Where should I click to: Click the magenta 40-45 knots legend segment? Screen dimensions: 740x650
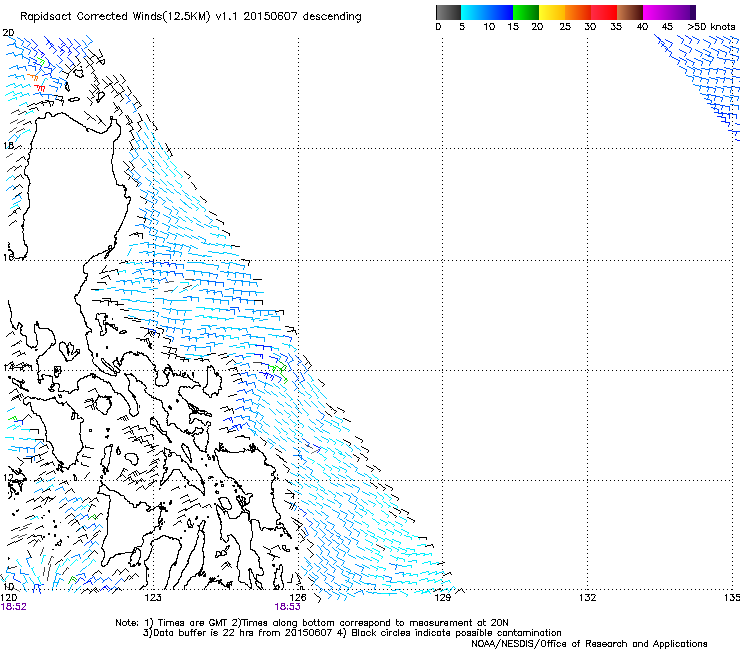tap(656, 12)
